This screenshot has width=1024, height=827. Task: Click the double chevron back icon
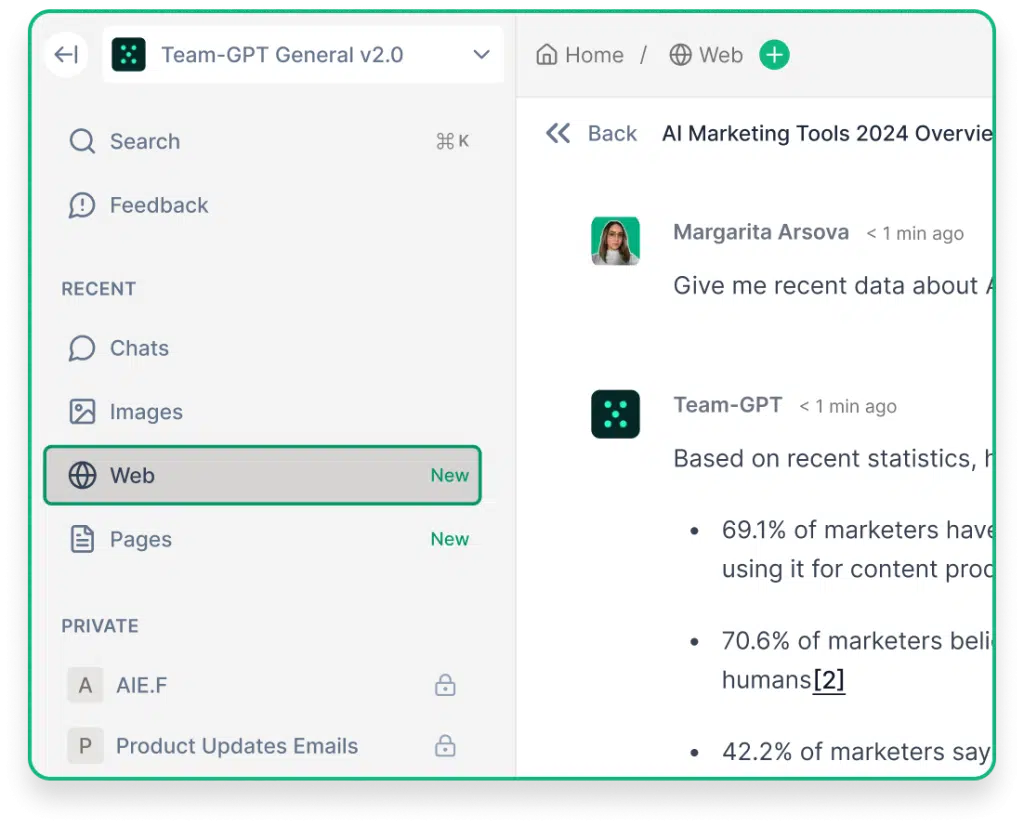coord(558,133)
